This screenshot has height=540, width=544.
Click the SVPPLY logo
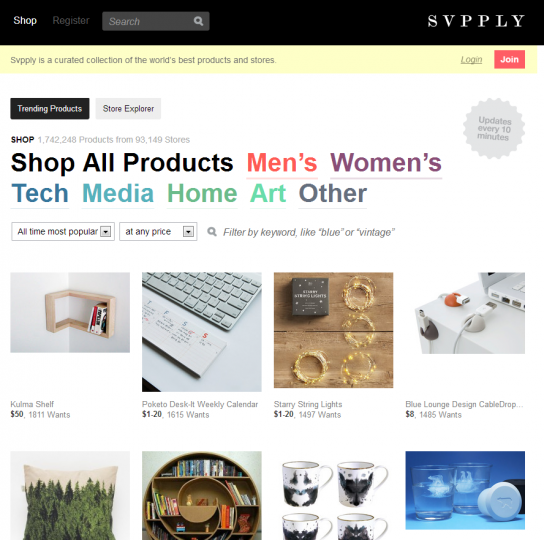click(476, 21)
